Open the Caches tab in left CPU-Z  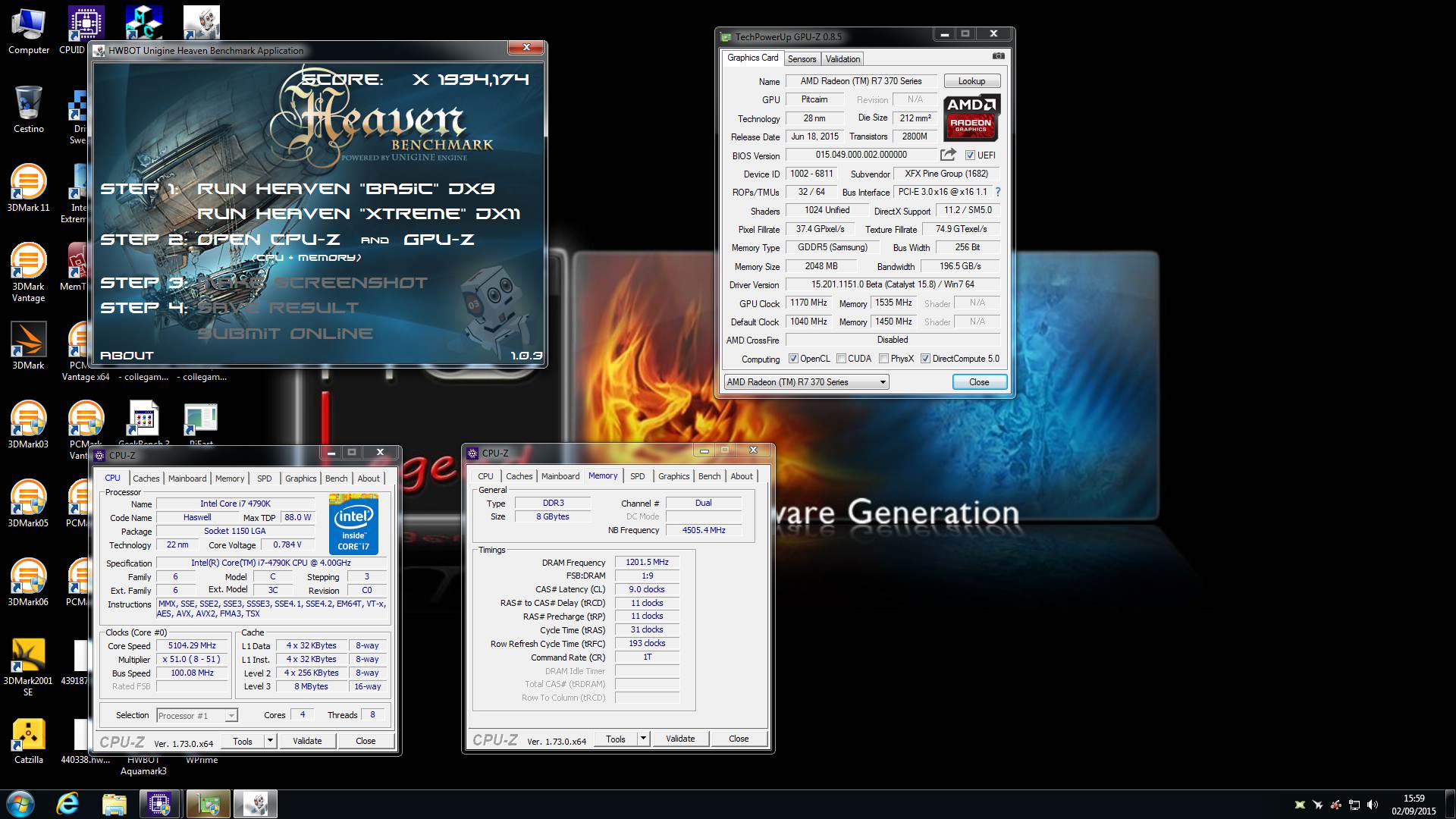coord(146,479)
